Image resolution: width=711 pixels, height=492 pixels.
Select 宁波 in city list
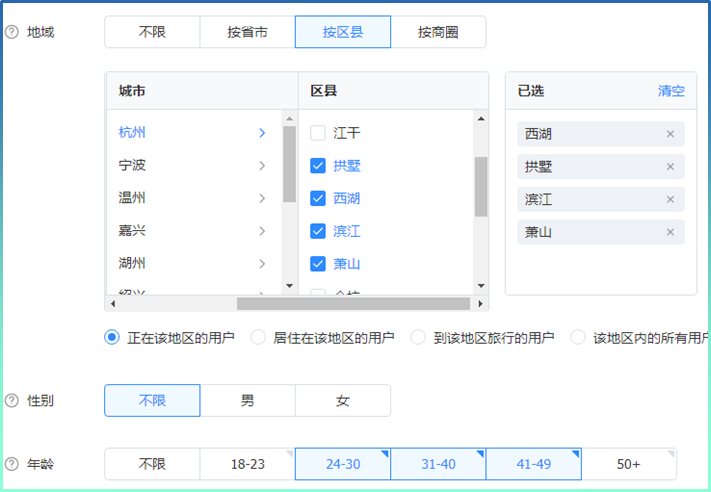coord(132,165)
